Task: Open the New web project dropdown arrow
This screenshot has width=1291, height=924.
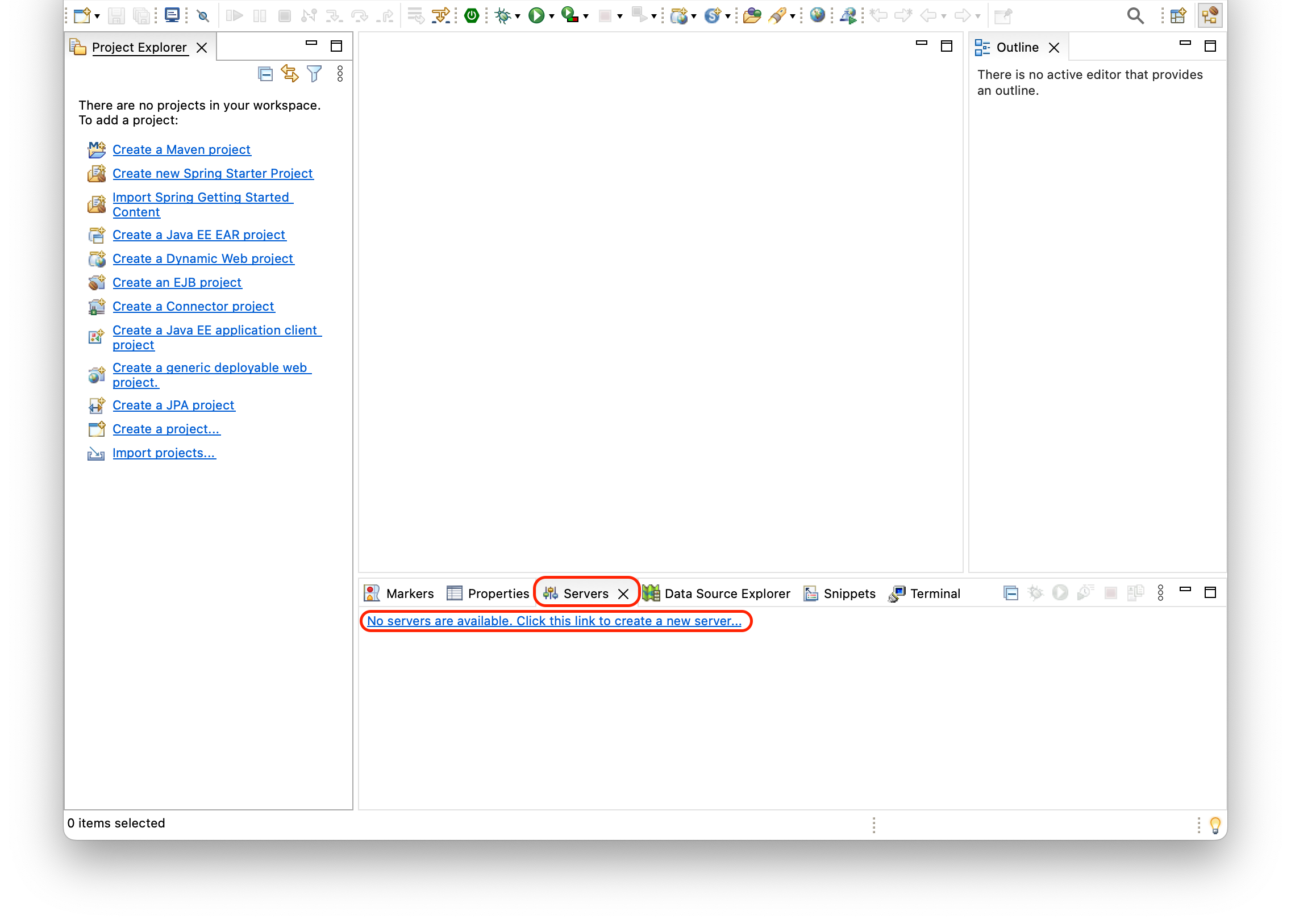Action: pos(694,16)
